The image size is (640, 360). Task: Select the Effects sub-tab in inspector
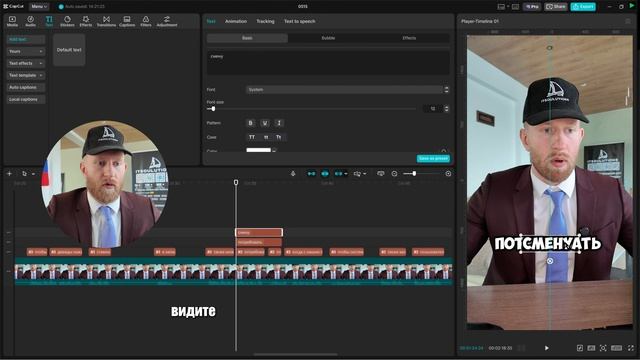pyautogui.click(x=409, y=38)
